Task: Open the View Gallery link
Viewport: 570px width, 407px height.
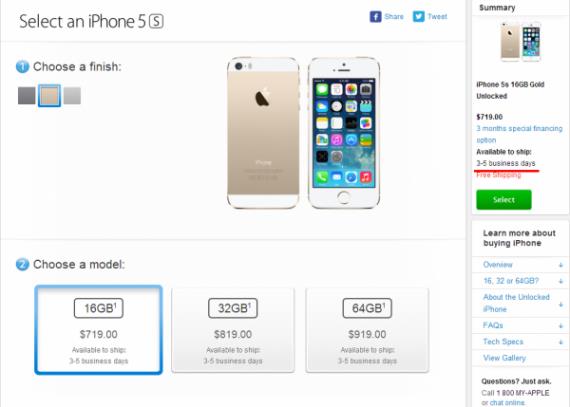Action: (504, 358)
